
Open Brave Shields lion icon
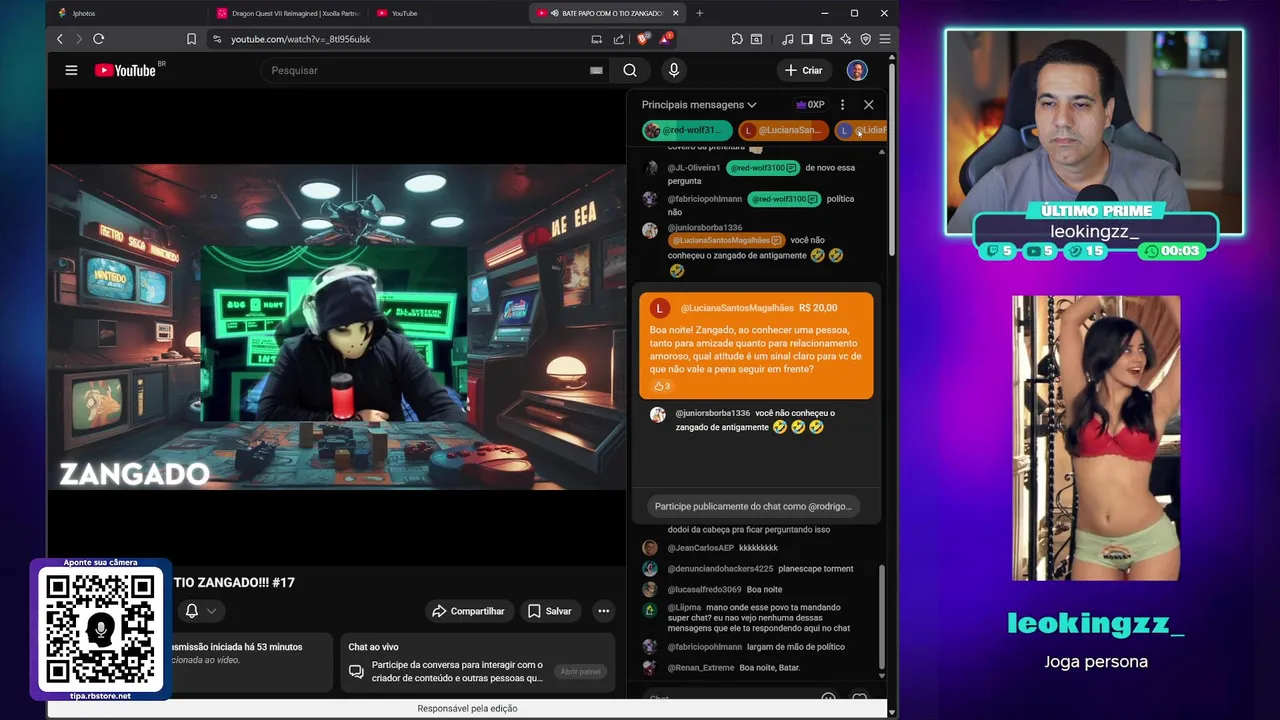(645, 39)
